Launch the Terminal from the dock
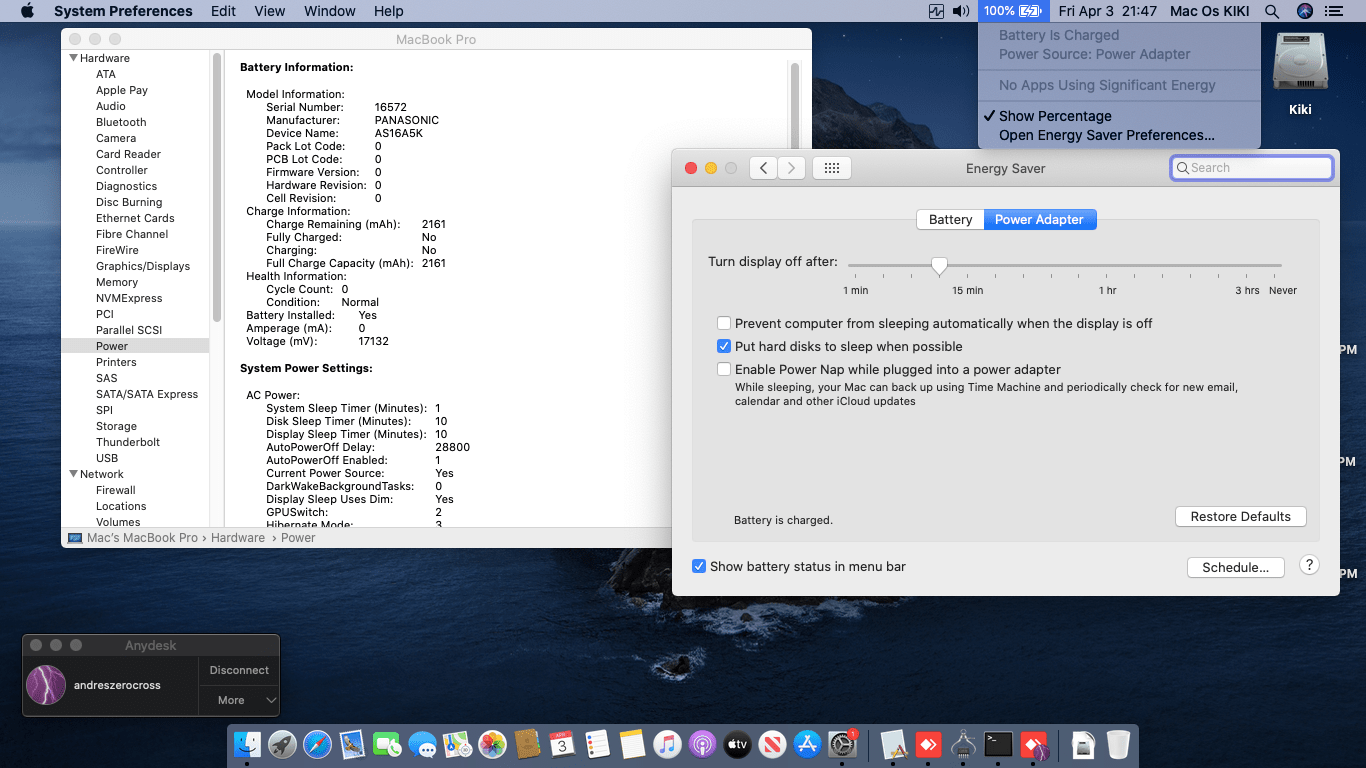 click(997, 745)
